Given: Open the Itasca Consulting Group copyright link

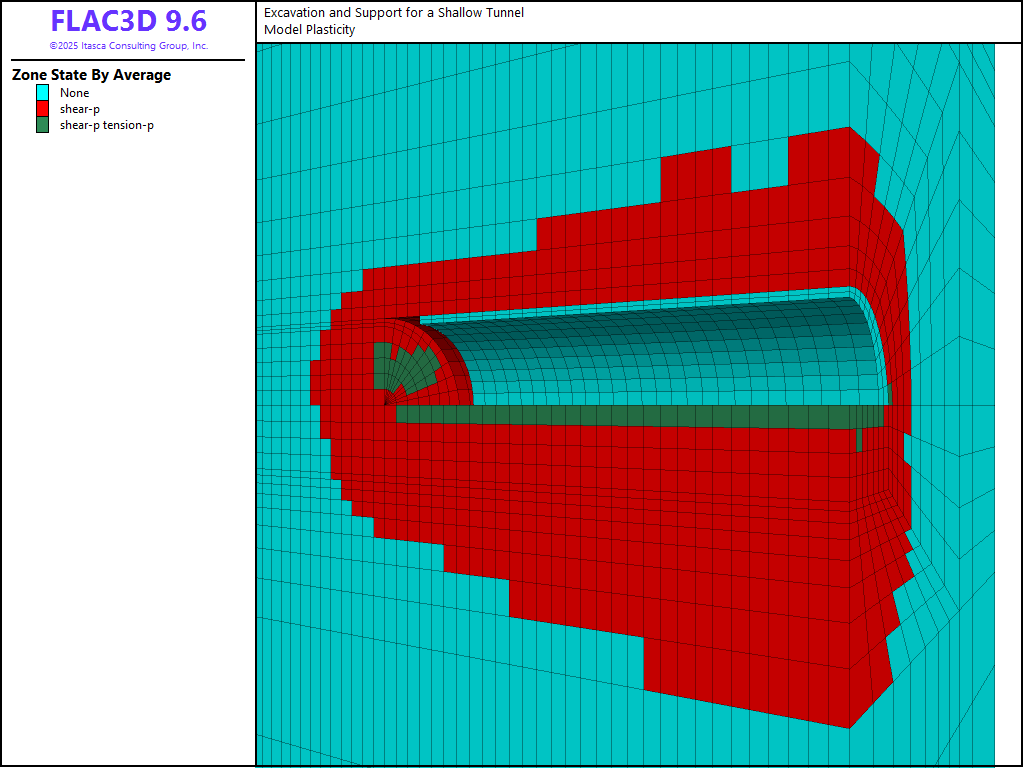Looking at the screenshot, I should [x=128, y=46].
